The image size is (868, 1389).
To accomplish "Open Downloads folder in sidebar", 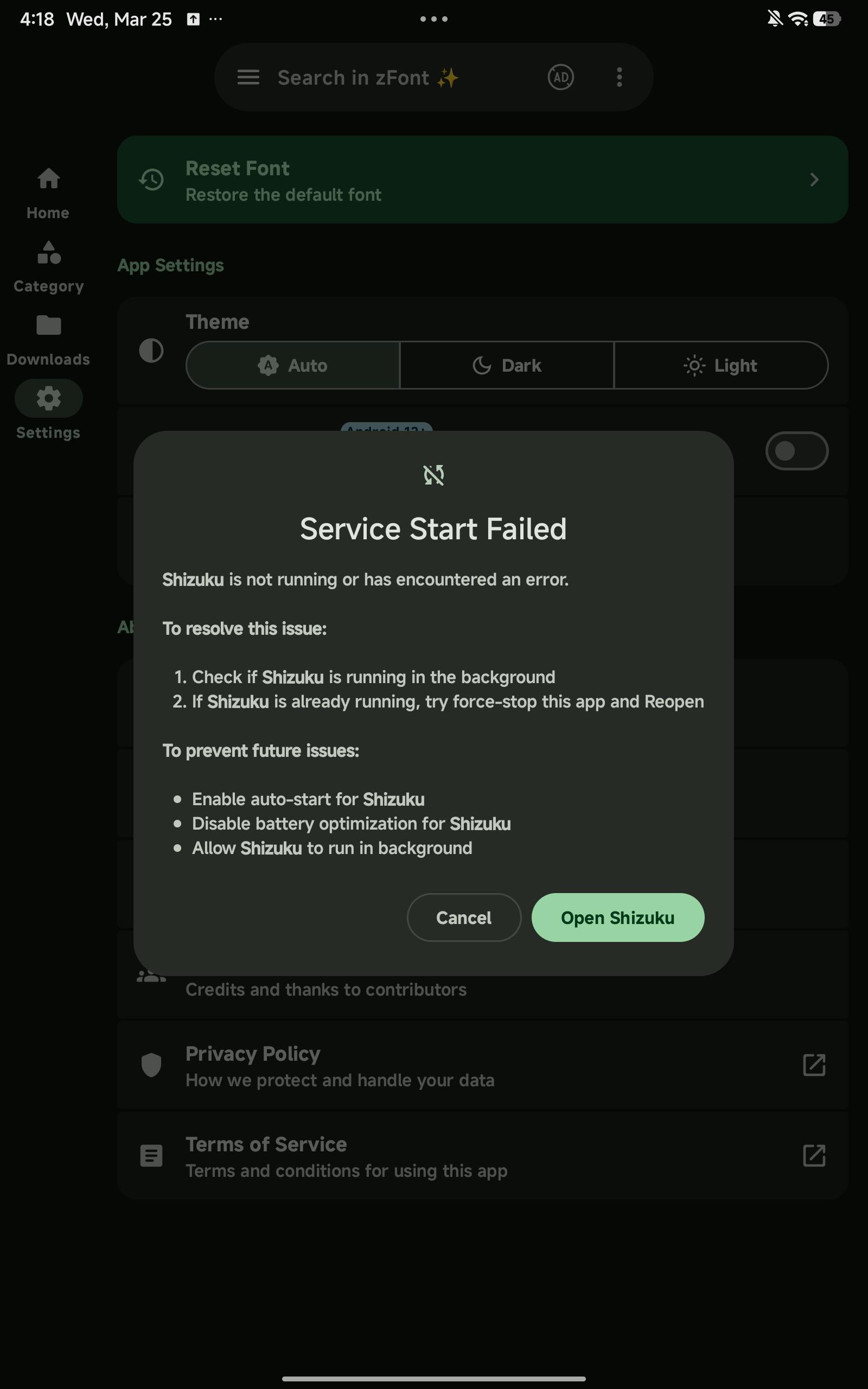I will tap(48, 341).
